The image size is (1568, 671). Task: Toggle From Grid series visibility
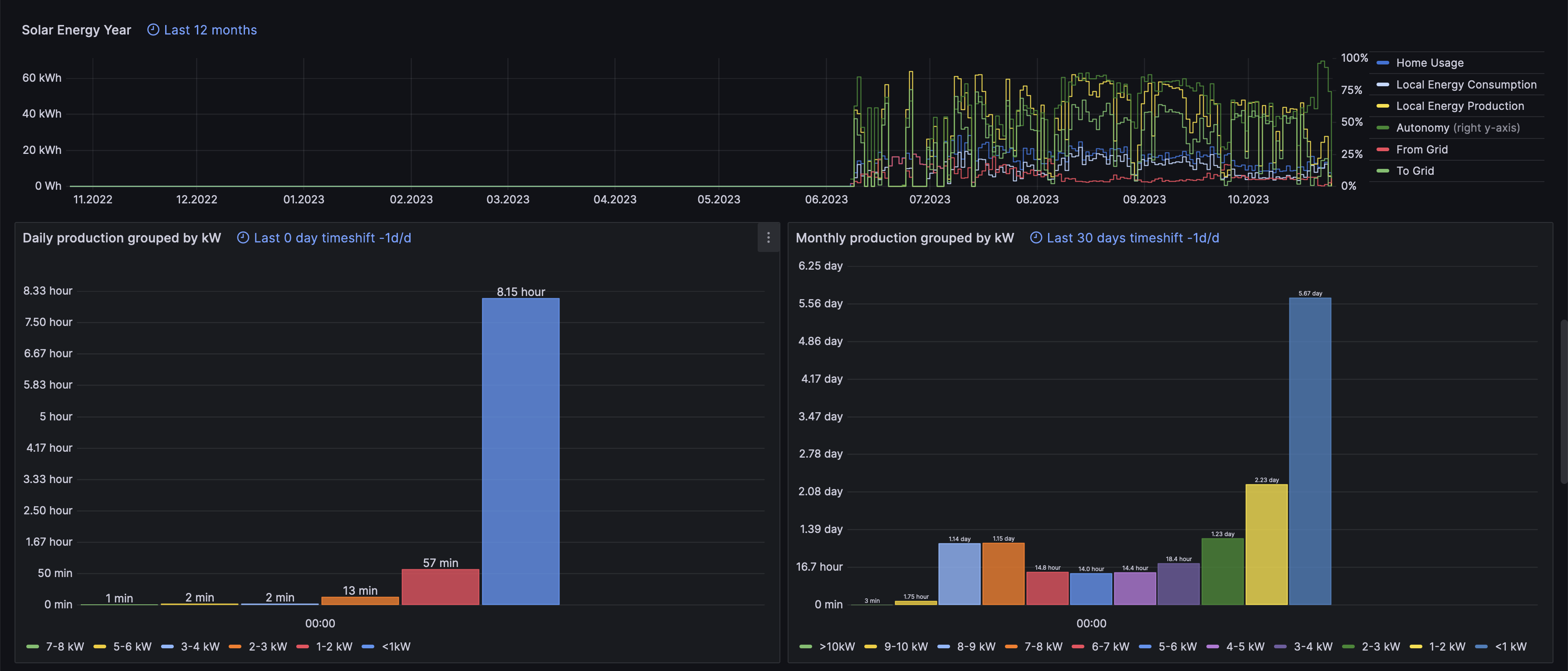point(1421,150)
